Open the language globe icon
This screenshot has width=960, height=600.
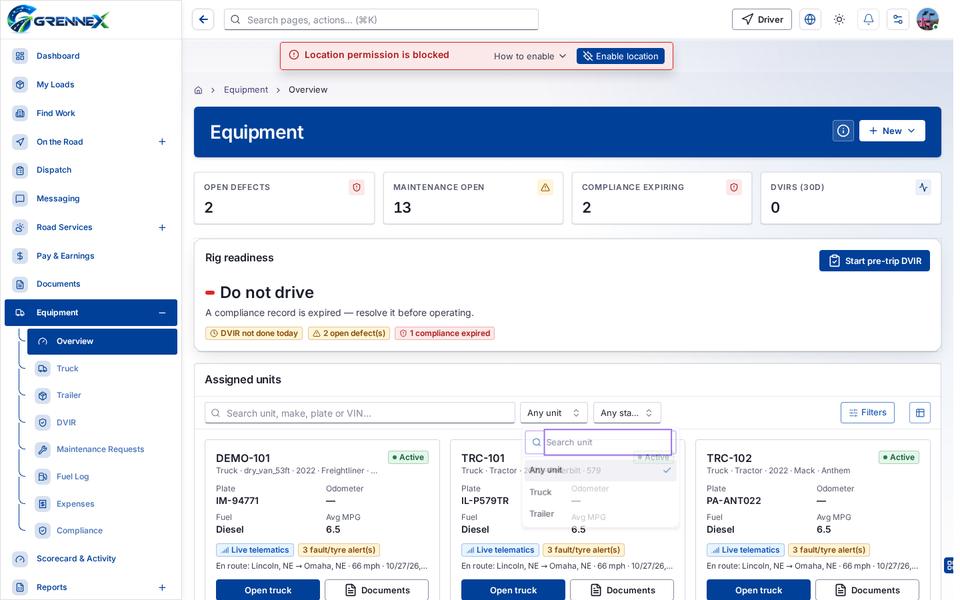809,20
